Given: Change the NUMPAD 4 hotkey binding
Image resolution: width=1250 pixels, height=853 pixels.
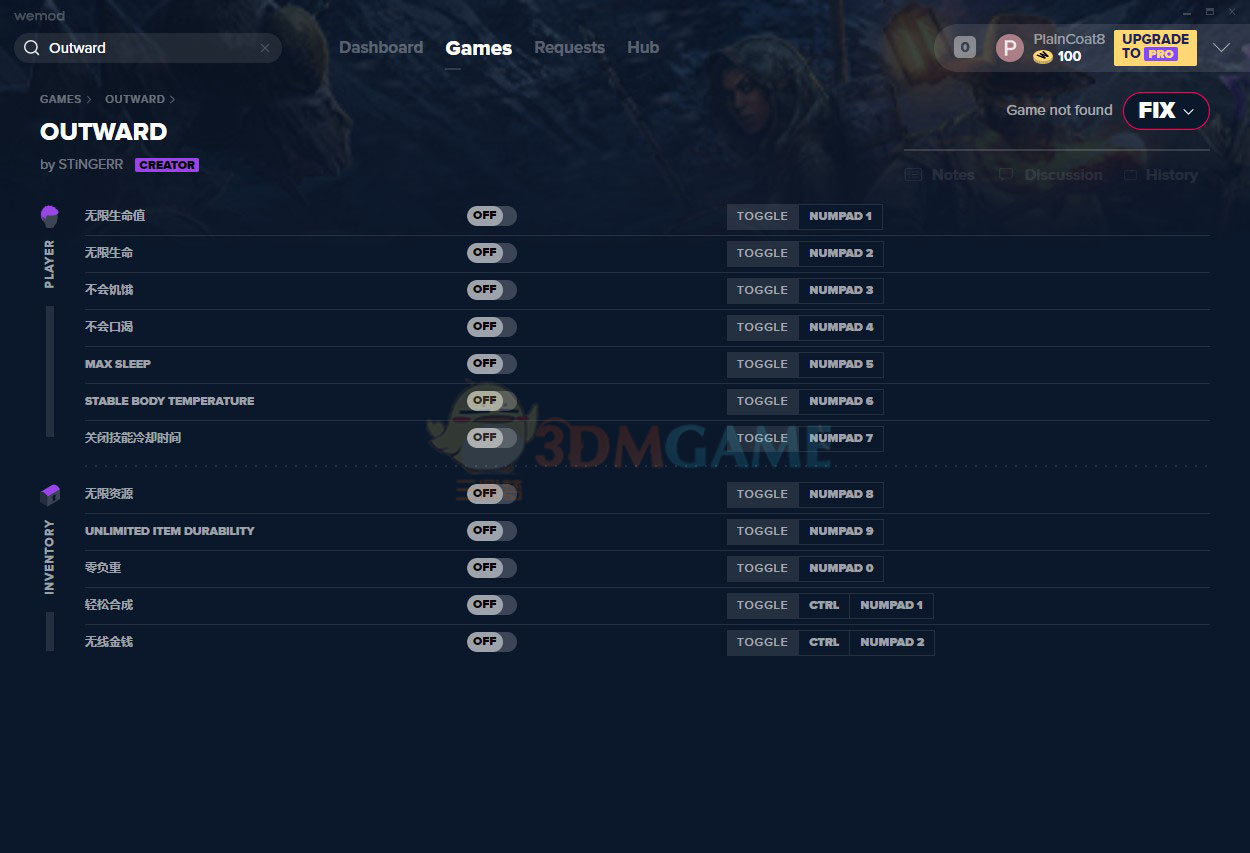Looking at the screenshot, I should point(841,327).
